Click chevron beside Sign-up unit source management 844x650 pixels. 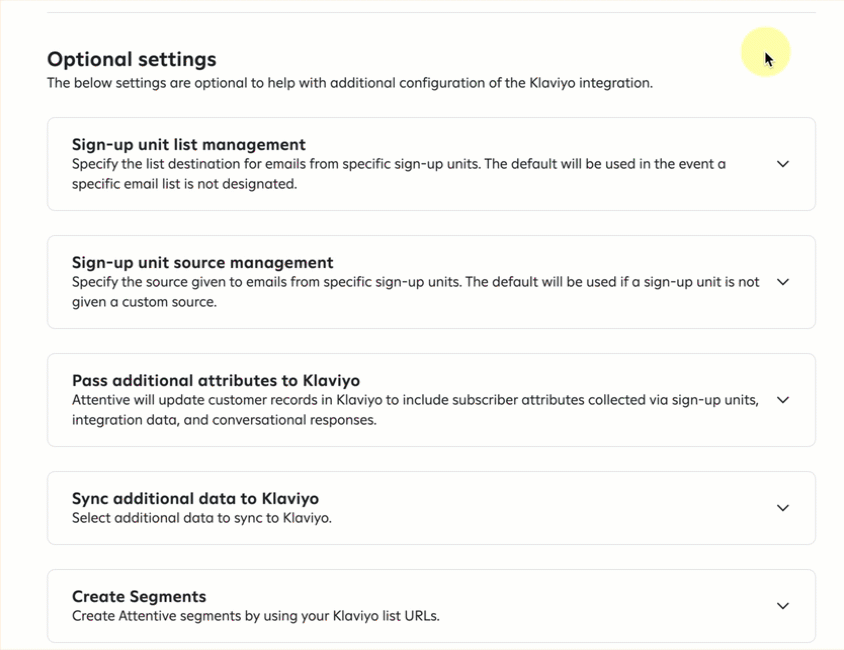tap(783, 282)
